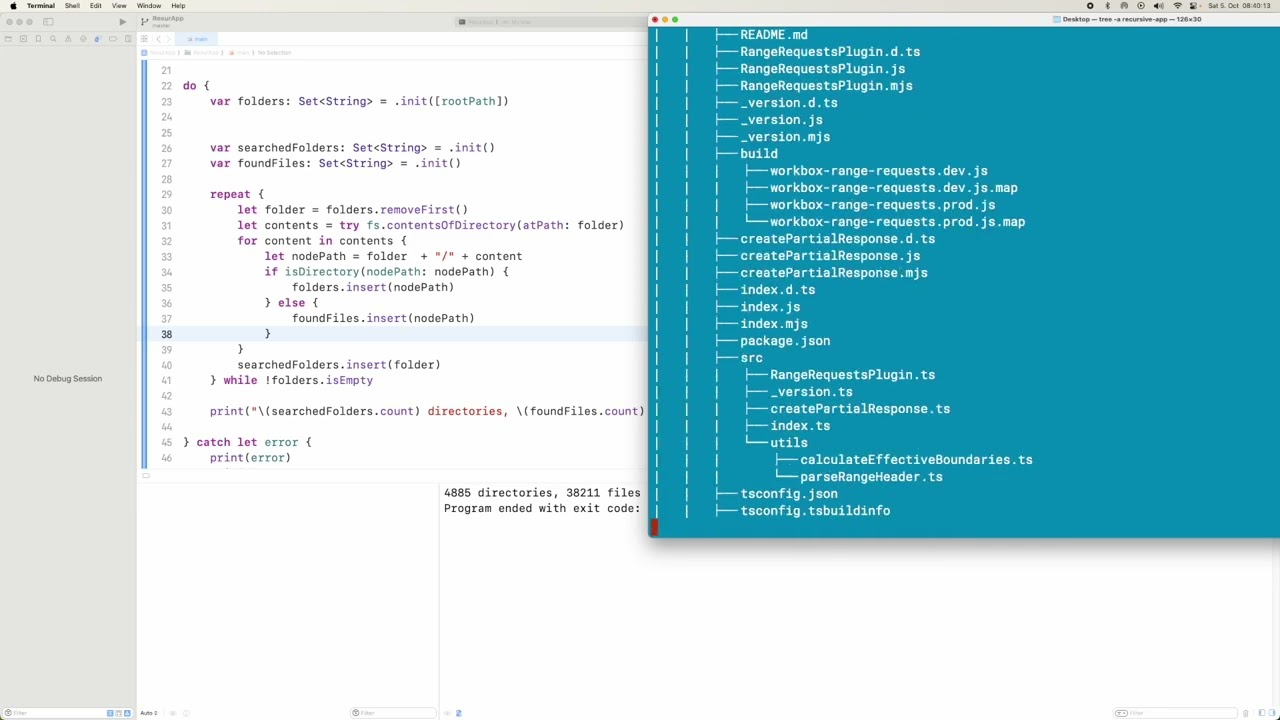This screenshot has width=1280, height=720.
Task: Open the issue navigator warning triangle icon
Action: pyautogui.click(x=68, y=39)
